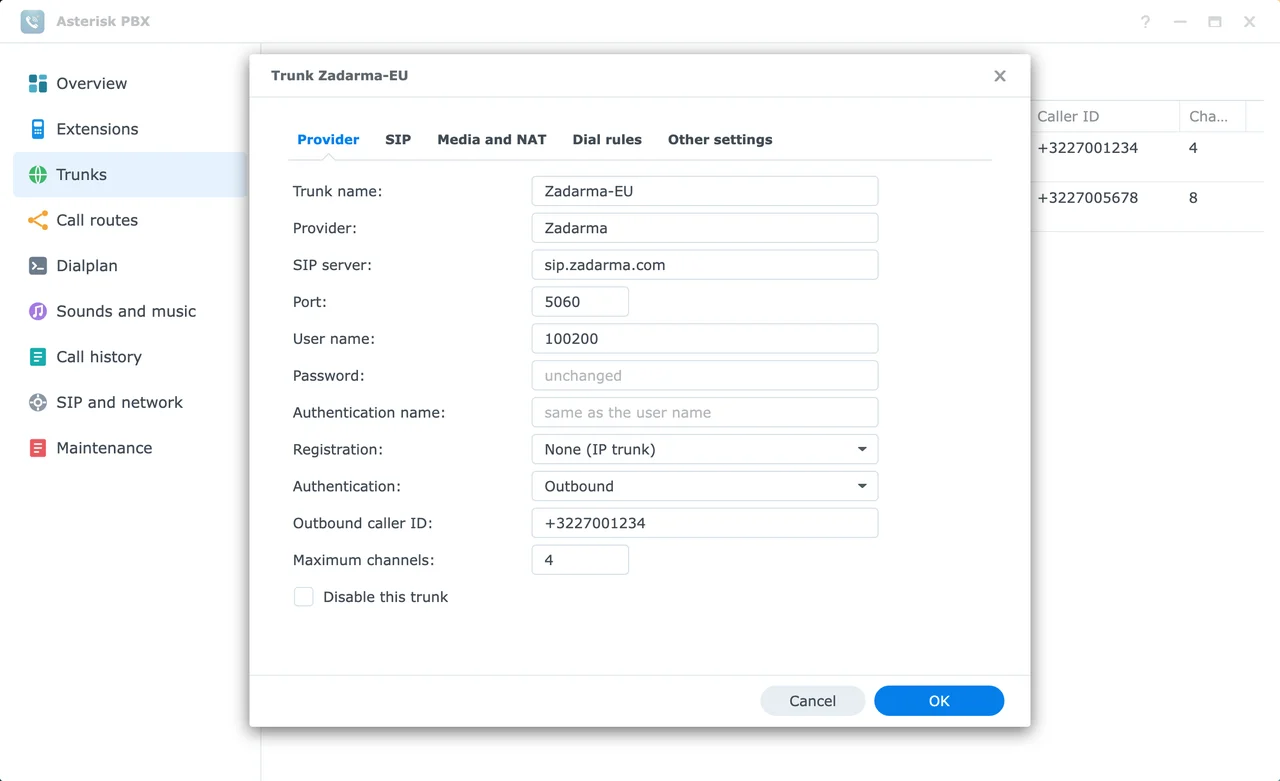Click the Cancel button
1280x781 pixels.
tap(812, 701)
